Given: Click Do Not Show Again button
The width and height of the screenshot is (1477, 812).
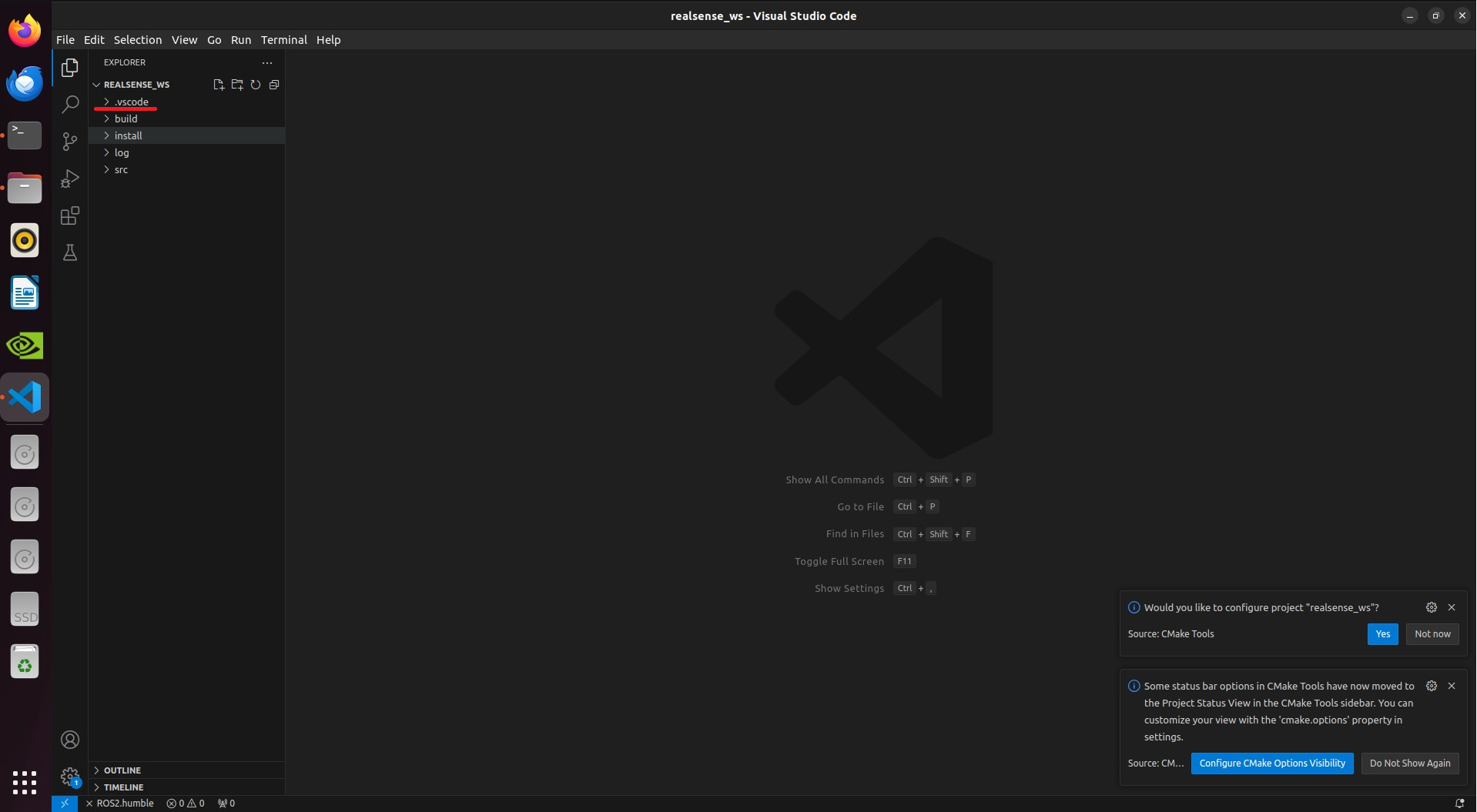Looking at the screenshot, I should coord(1410,764).
